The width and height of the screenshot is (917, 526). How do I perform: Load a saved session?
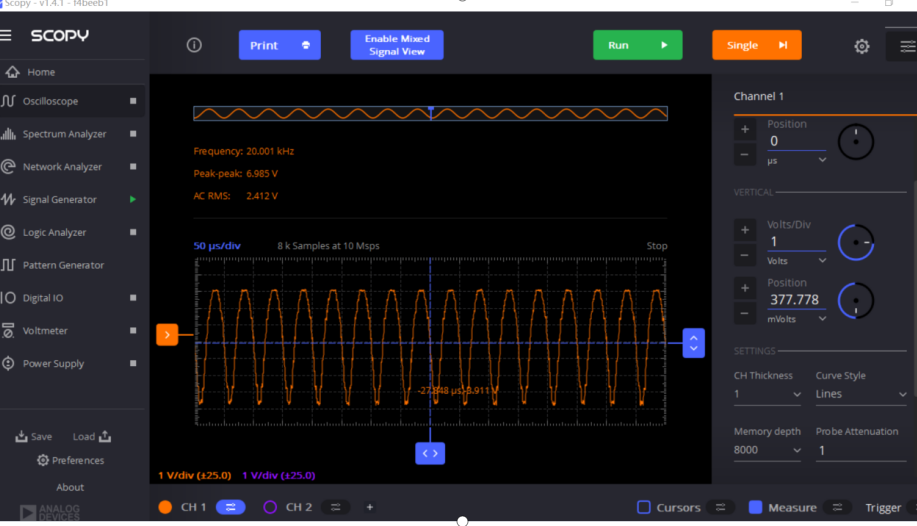pyautogui.click(x=92, y=436)
